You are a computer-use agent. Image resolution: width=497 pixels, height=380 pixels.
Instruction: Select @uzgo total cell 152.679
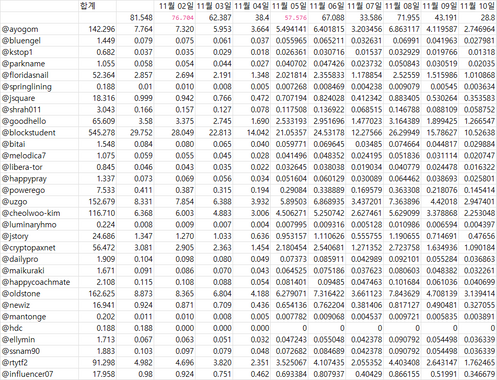(102, 202)
